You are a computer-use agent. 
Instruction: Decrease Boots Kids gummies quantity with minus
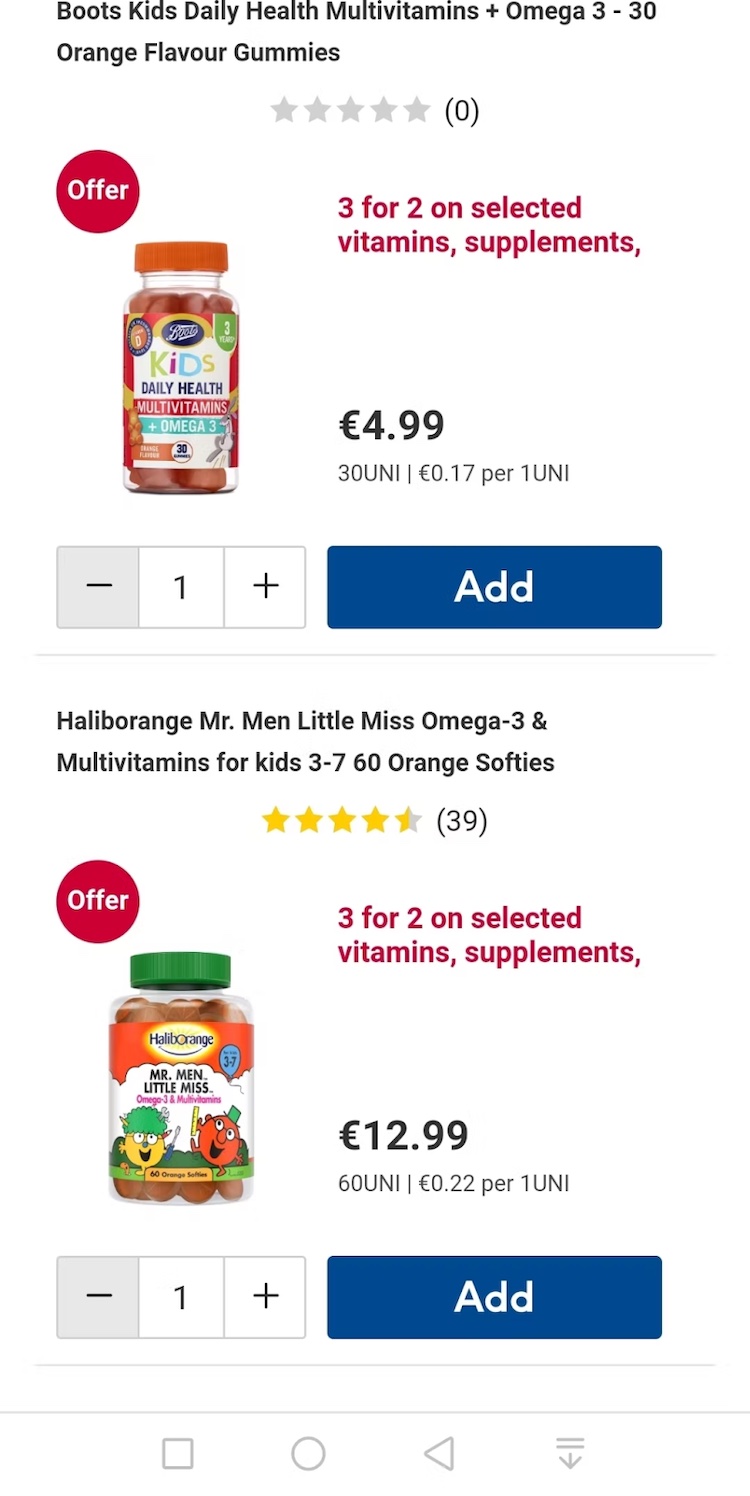point(99,587)
